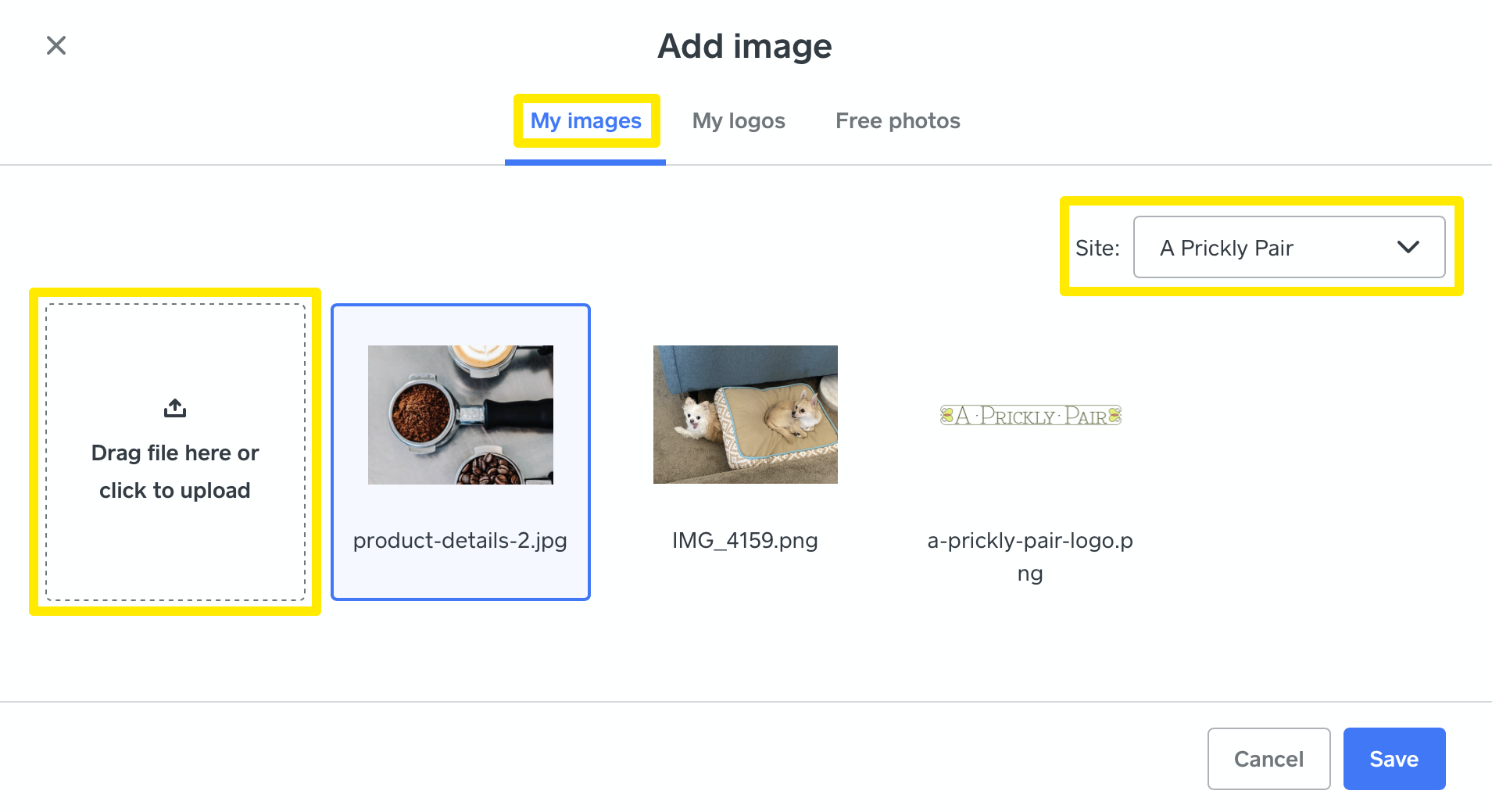The image size is (1492, 812).
Task: Select the product-details-2.jpg thumbnail
Action: (460, 414)
